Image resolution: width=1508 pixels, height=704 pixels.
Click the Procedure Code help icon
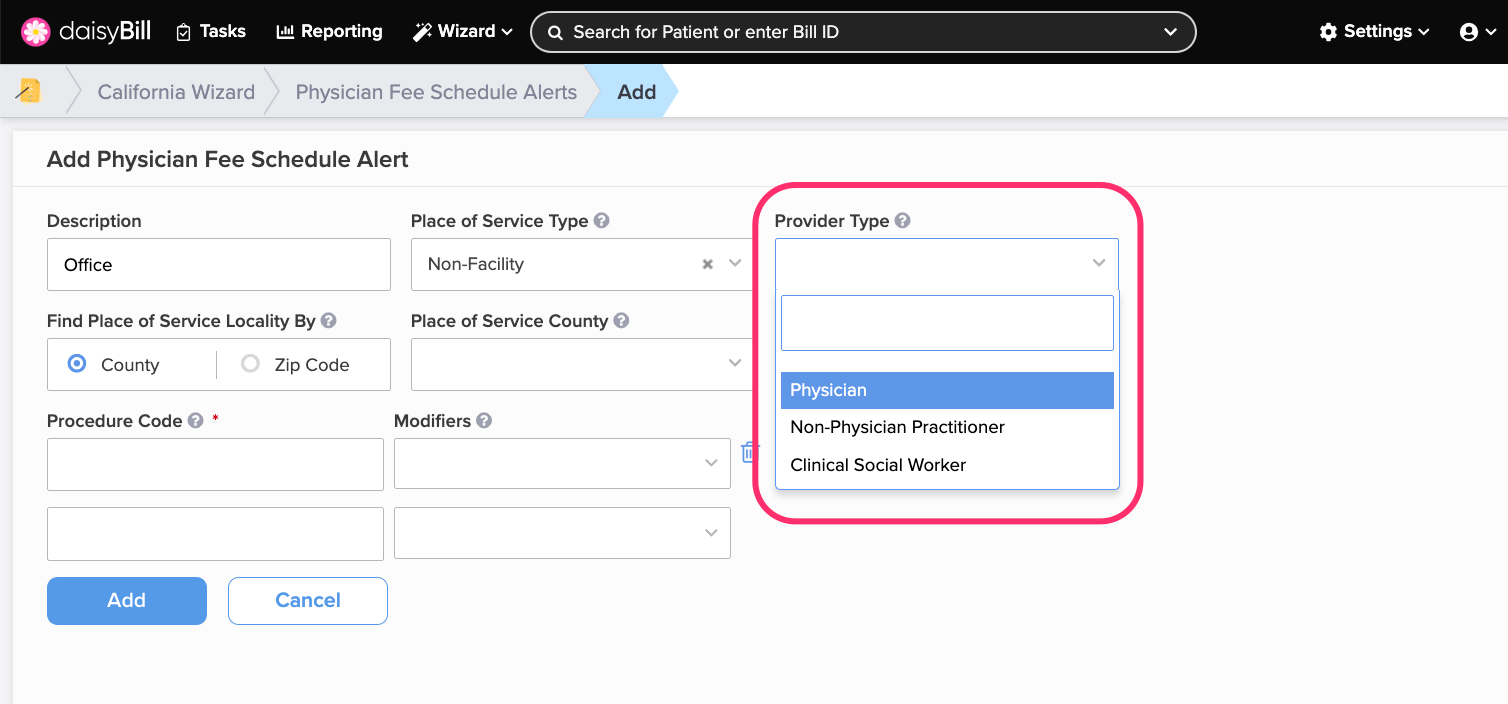click(195, 421)
